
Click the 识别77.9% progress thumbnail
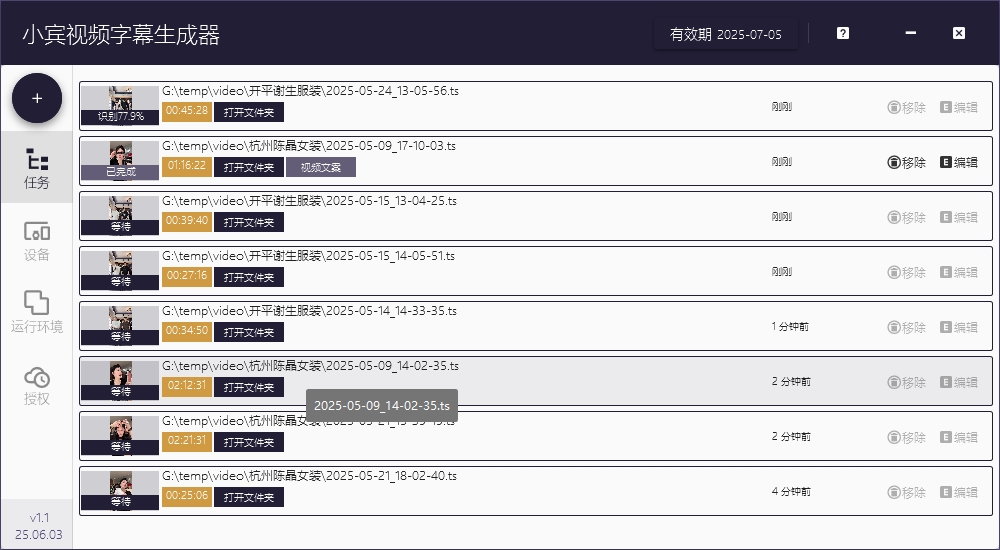point(120,105)
